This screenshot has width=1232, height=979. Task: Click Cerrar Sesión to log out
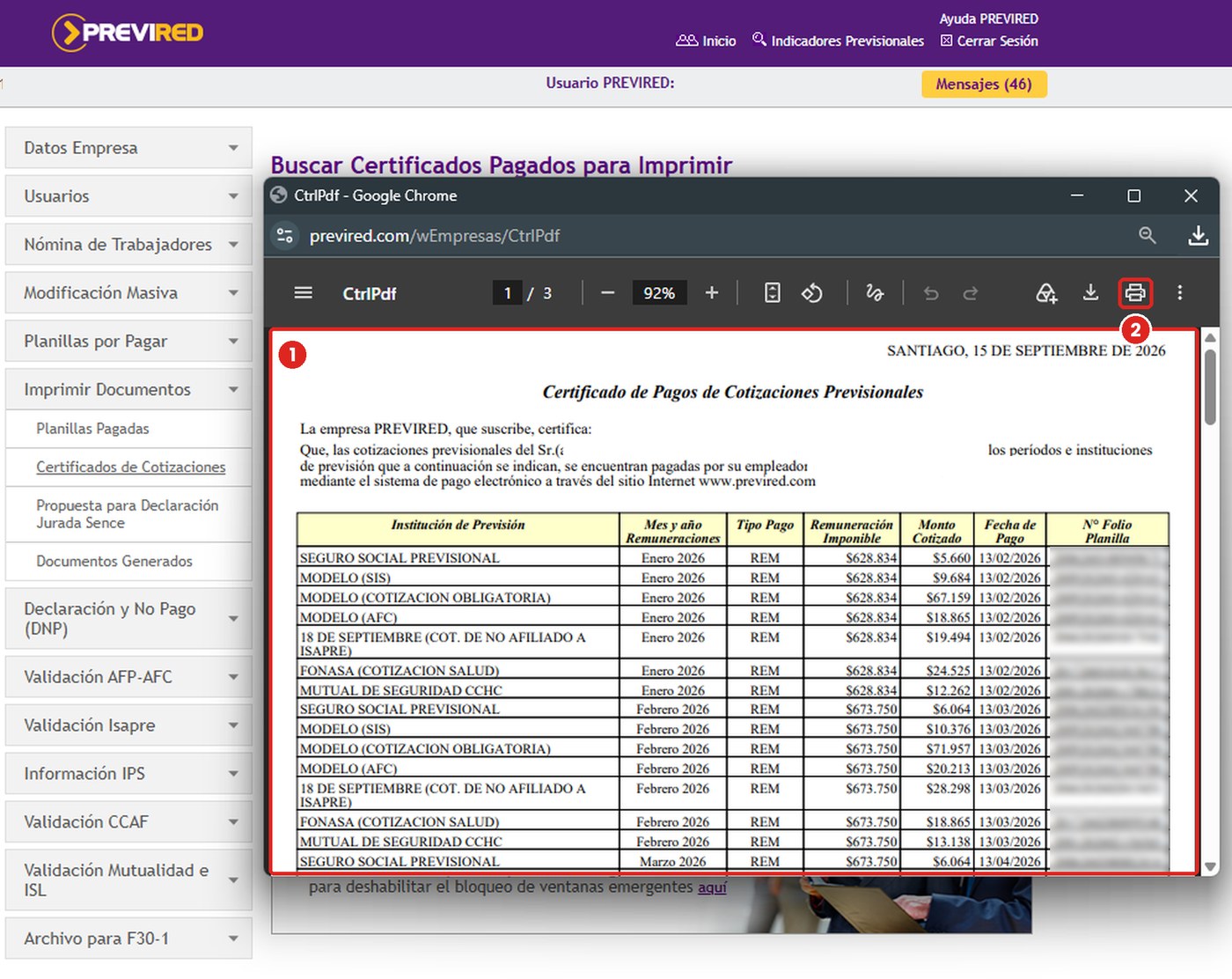pos(989,40)
